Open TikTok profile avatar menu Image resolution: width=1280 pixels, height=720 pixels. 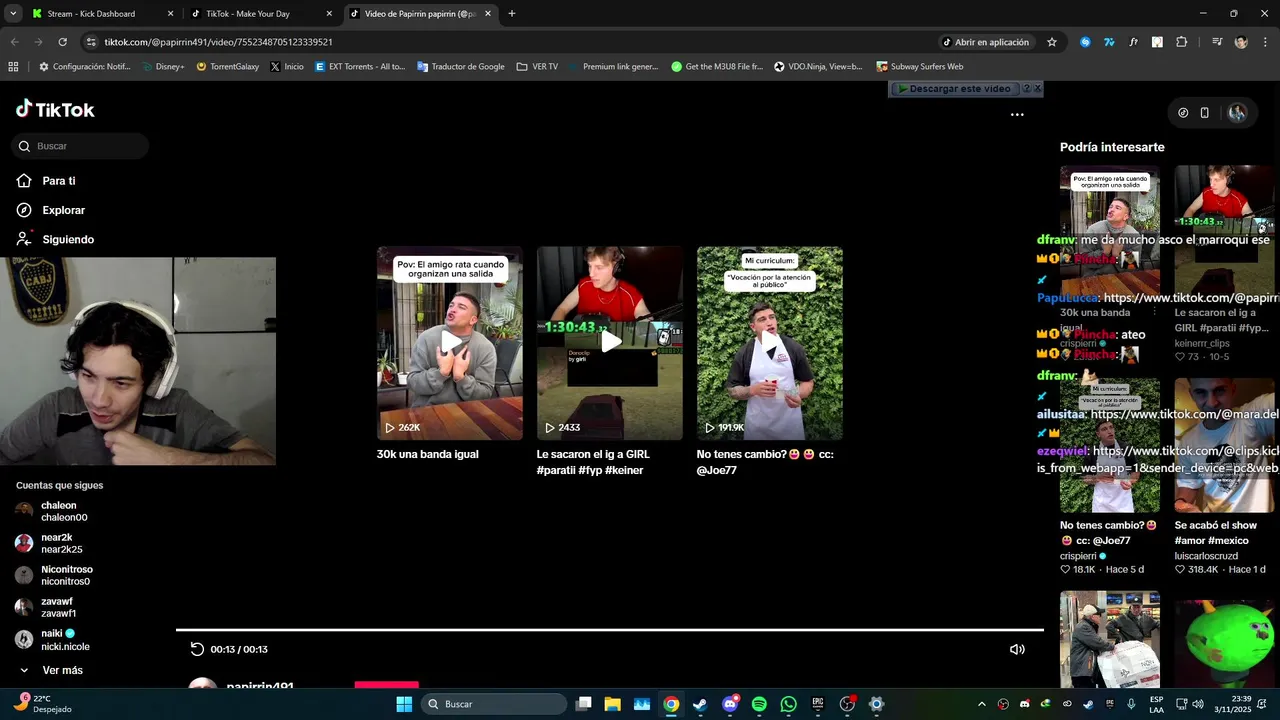[x=1237, y=113]
